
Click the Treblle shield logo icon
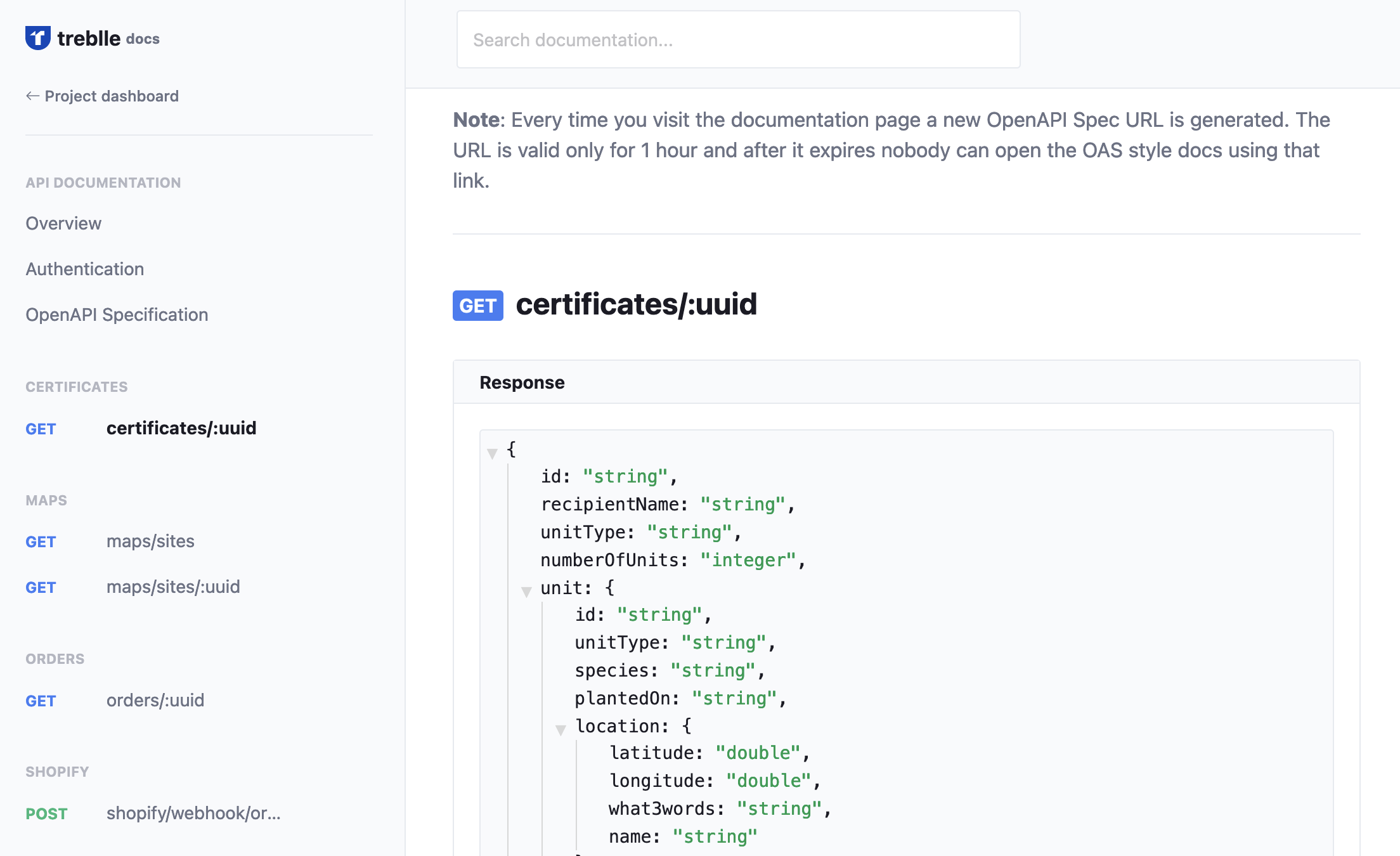[38, 38]
